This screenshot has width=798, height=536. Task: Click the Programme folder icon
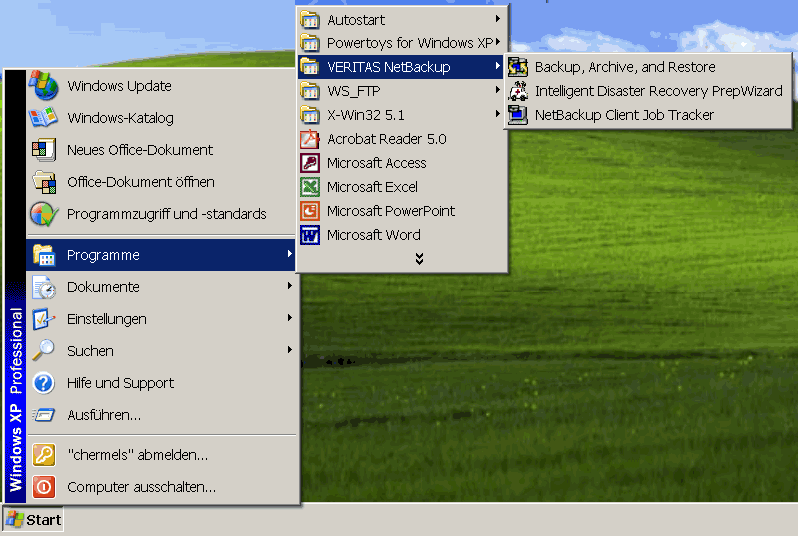[x=44, y=255]
